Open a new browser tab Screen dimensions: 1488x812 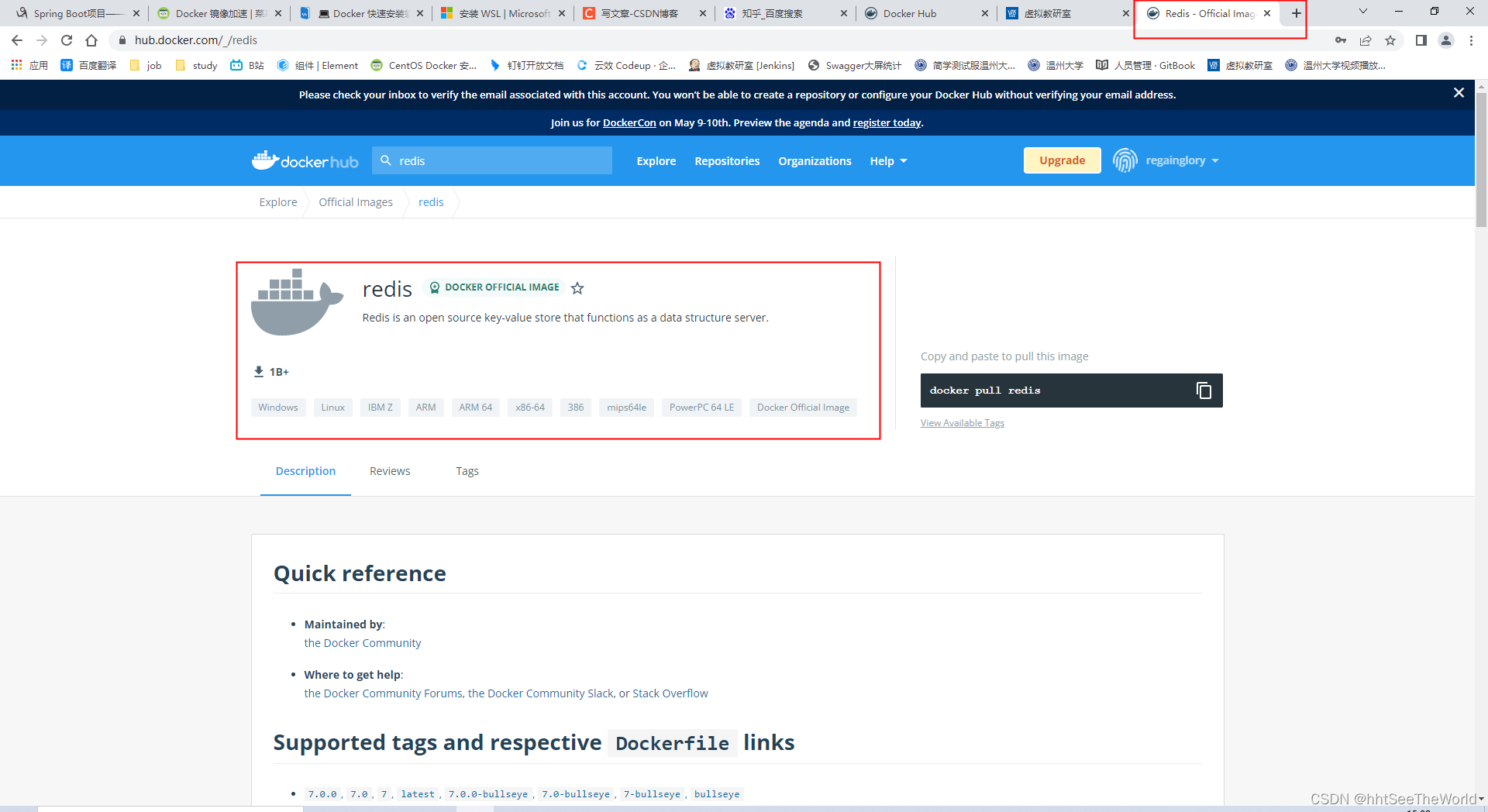[x=1296, y=13]
